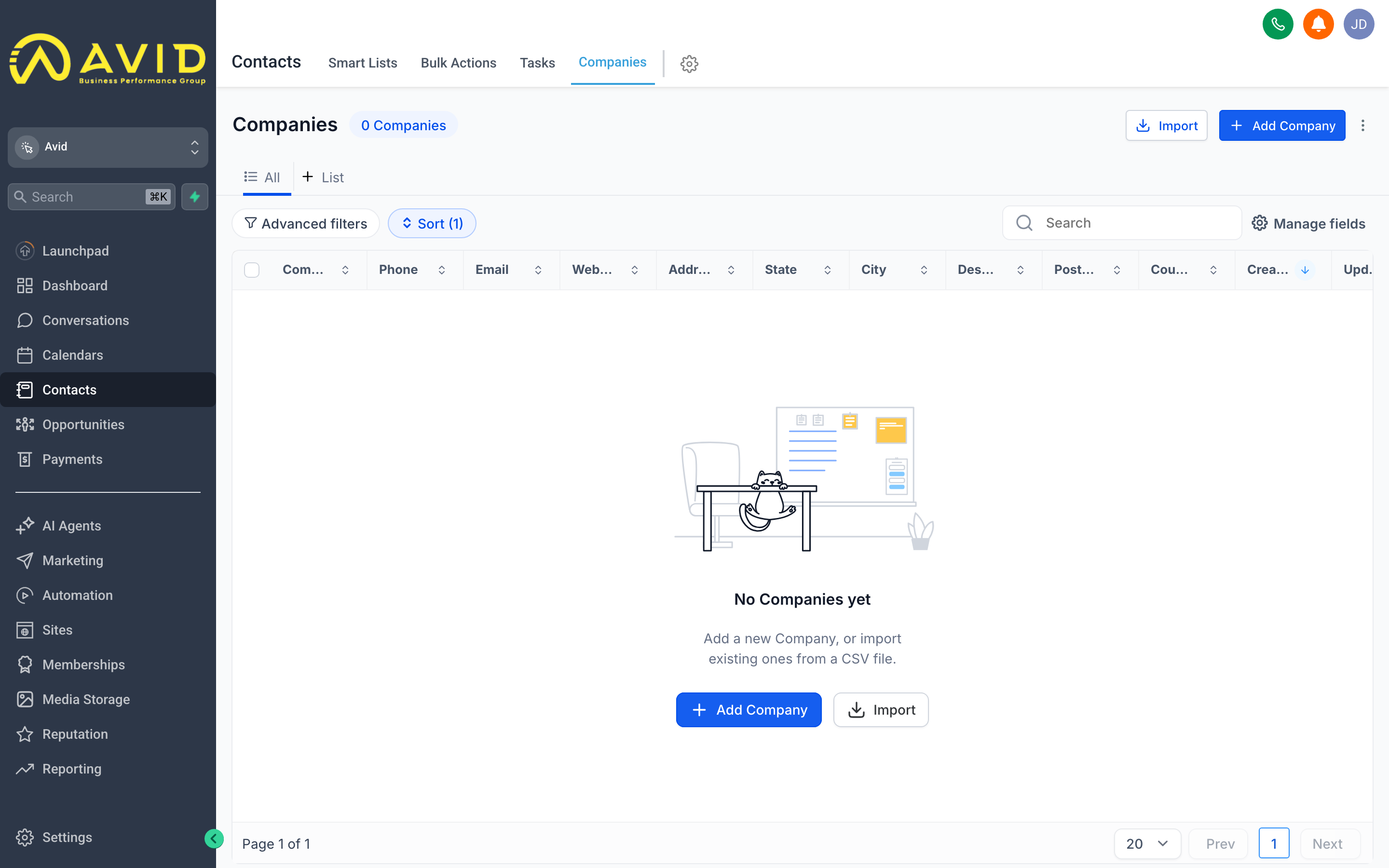Open Media Storage from sidebar
The image size is (1389, 868).
pyautogui.click(x=108, y=699)
